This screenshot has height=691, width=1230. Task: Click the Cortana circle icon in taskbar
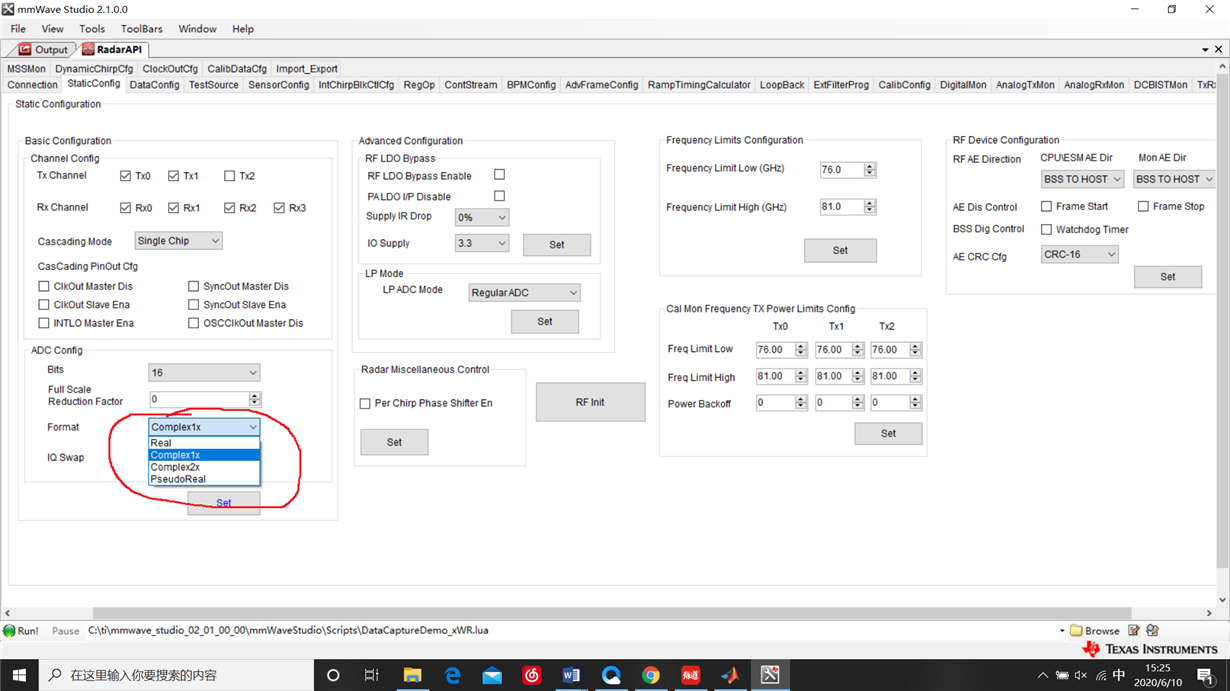[x=333, y=675]
